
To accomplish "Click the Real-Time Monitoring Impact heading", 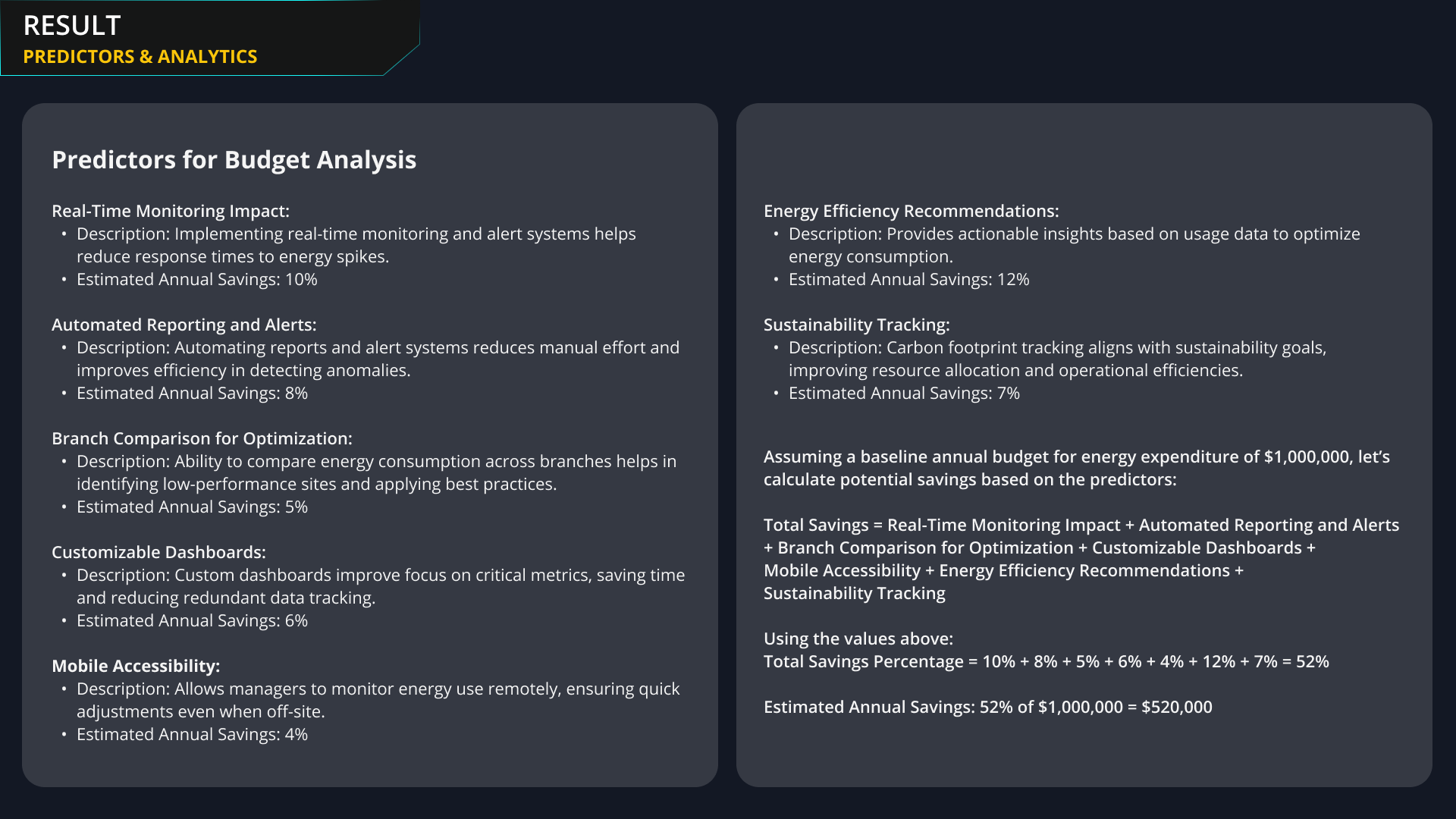I will (x=171, y=211).
